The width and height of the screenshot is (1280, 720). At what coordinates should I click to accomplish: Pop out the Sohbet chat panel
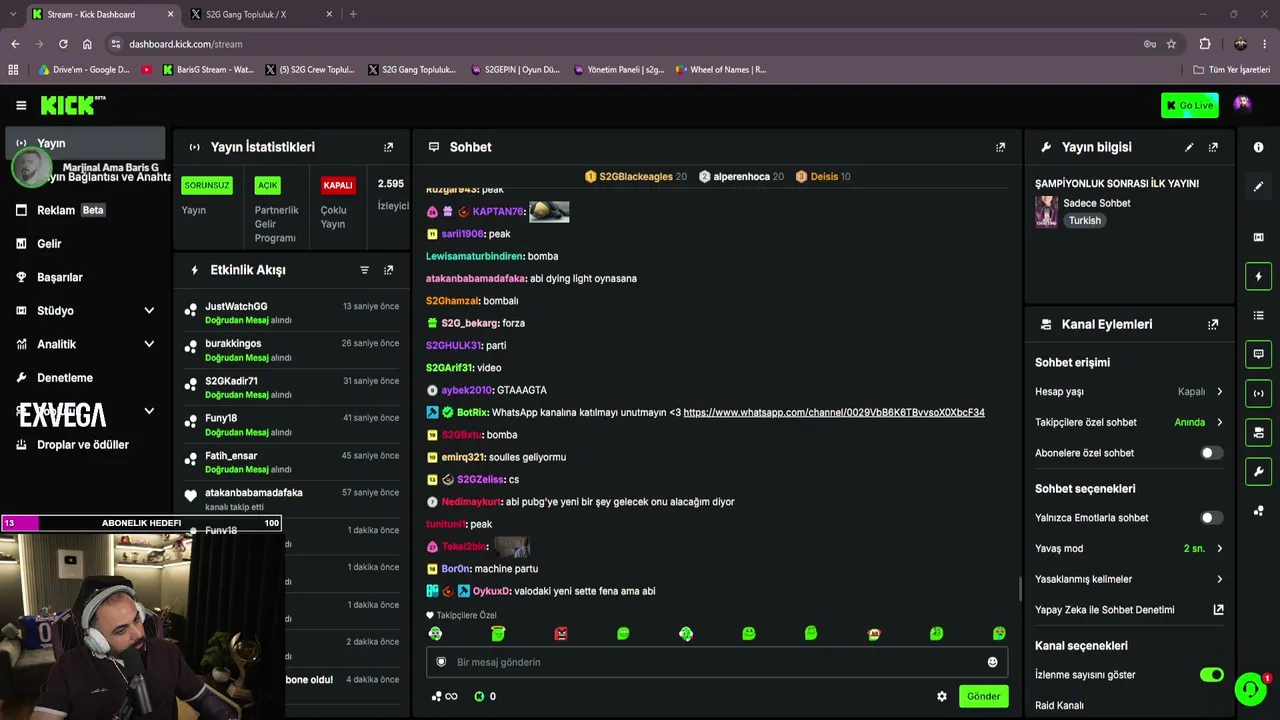[1000, 147]
